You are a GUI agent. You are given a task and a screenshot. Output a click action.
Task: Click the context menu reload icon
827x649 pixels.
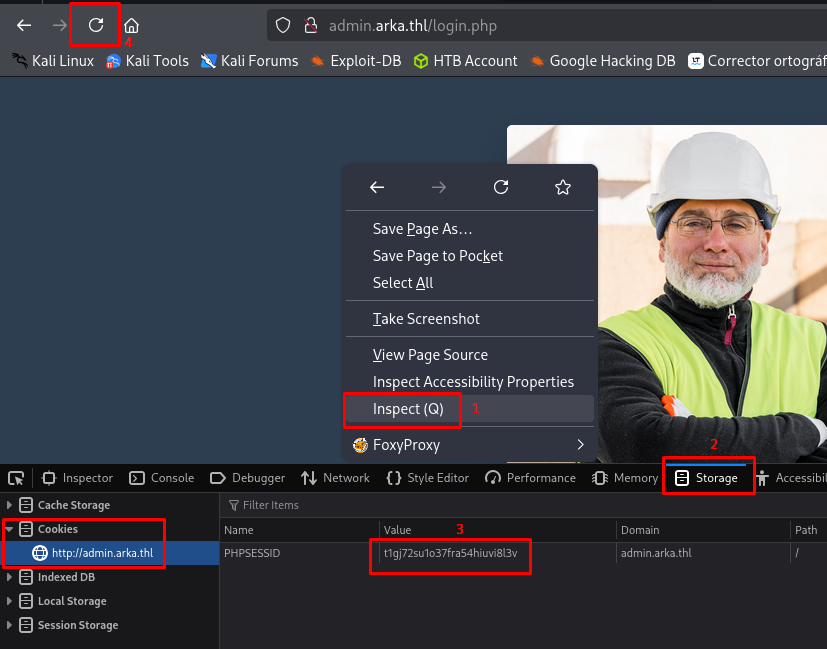click(x=501, y=187)
